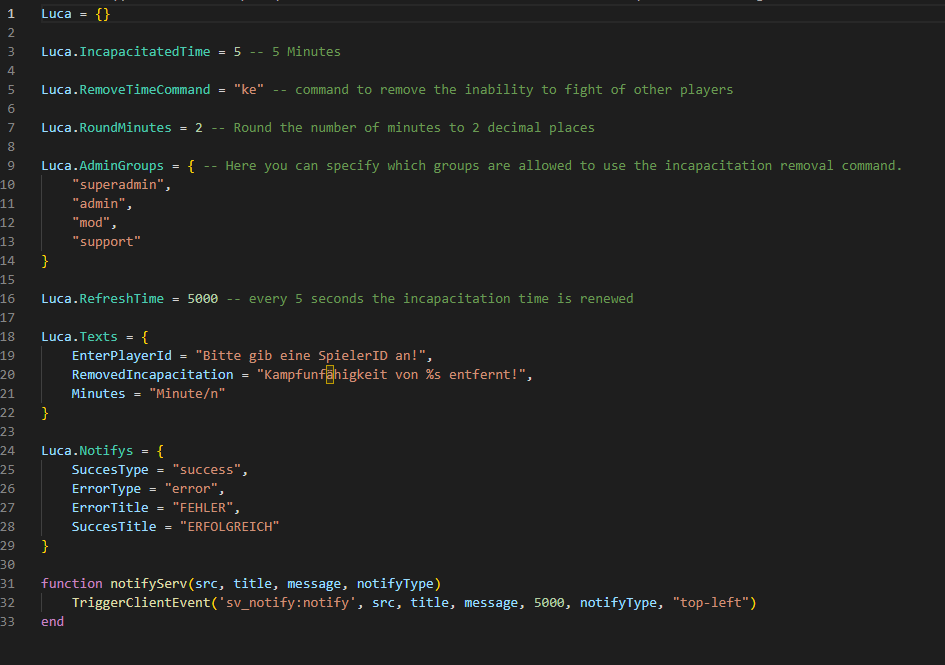Click line number 1 in the gutter
Viewport: 945px width, 665px height.
[x=10, y=13]
